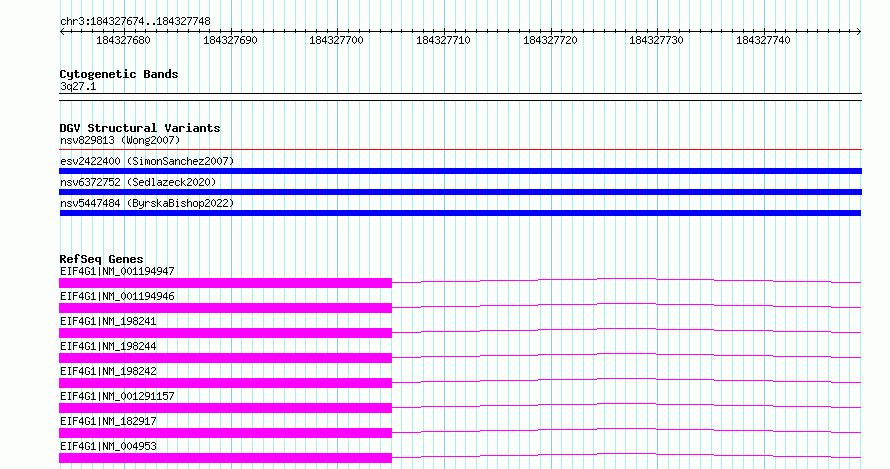Screen dimensions: 890x469
Task: Click the NM_198244 intron line
Action: (x=627, y=354)
